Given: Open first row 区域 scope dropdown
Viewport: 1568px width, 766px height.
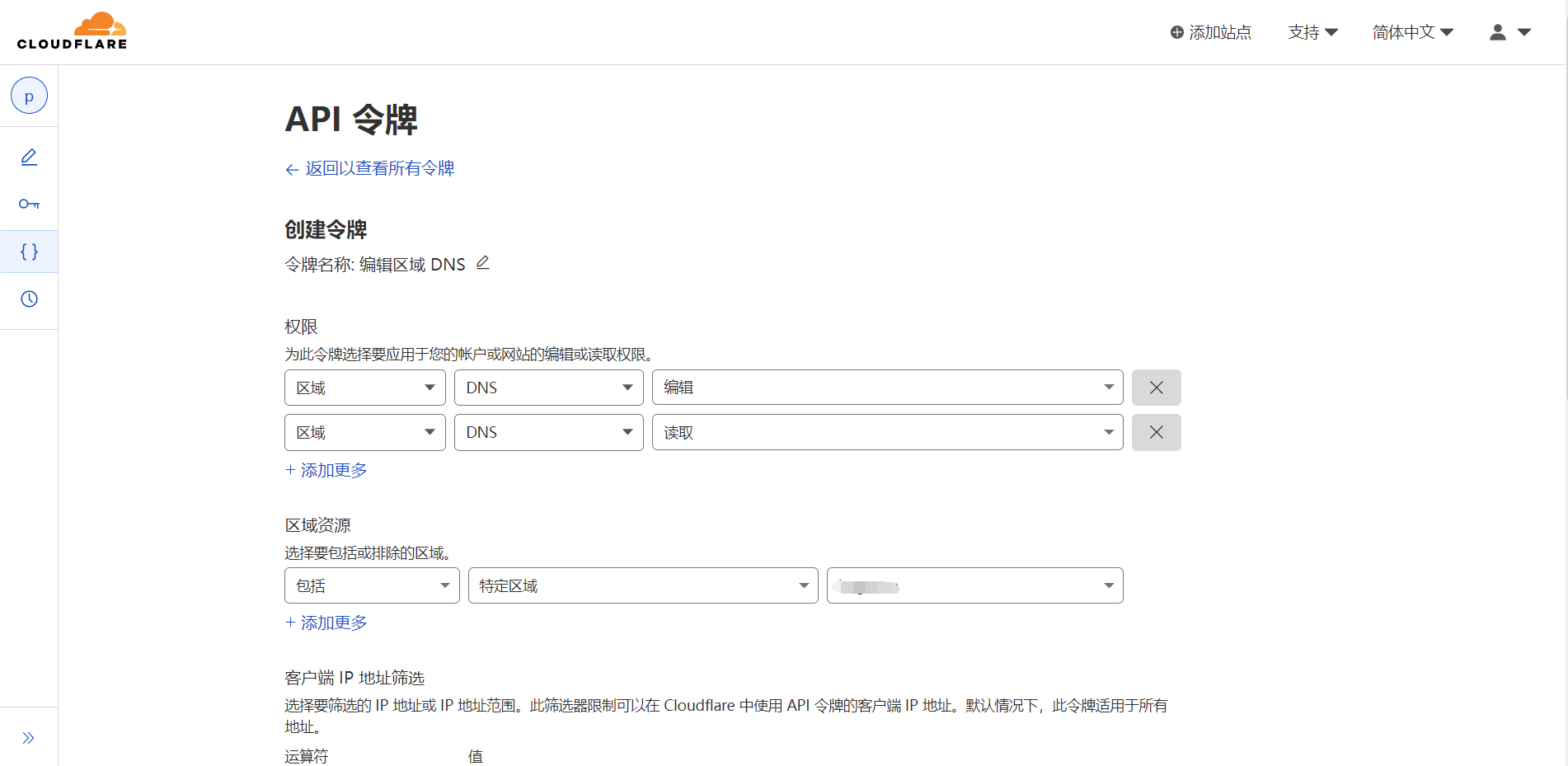Looking at the screenshot, I should coord(365,388).
